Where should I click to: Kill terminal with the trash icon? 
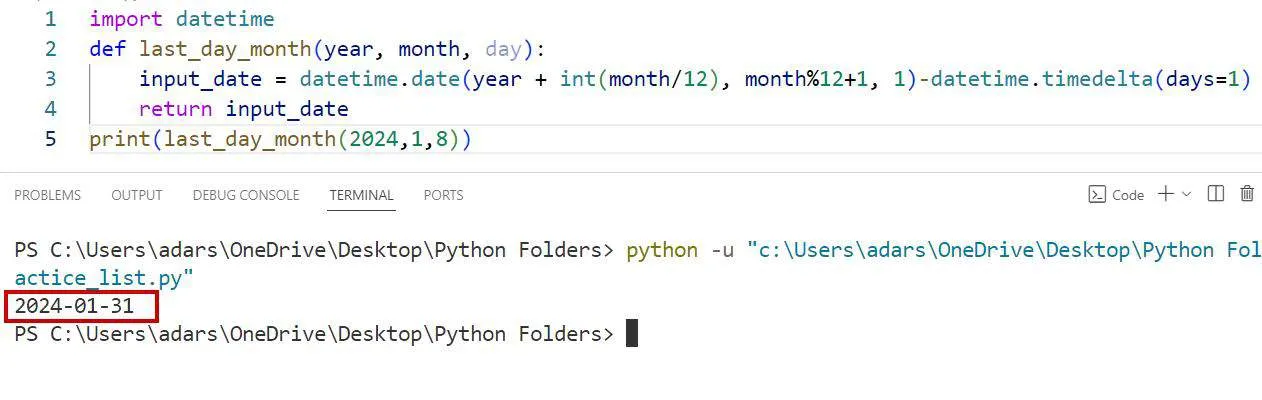pyautogui.click(x=1247, y=194)
